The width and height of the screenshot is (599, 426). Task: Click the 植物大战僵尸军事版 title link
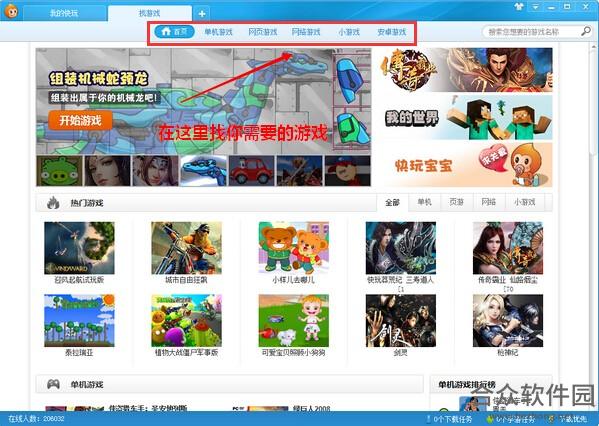(186, 353)
